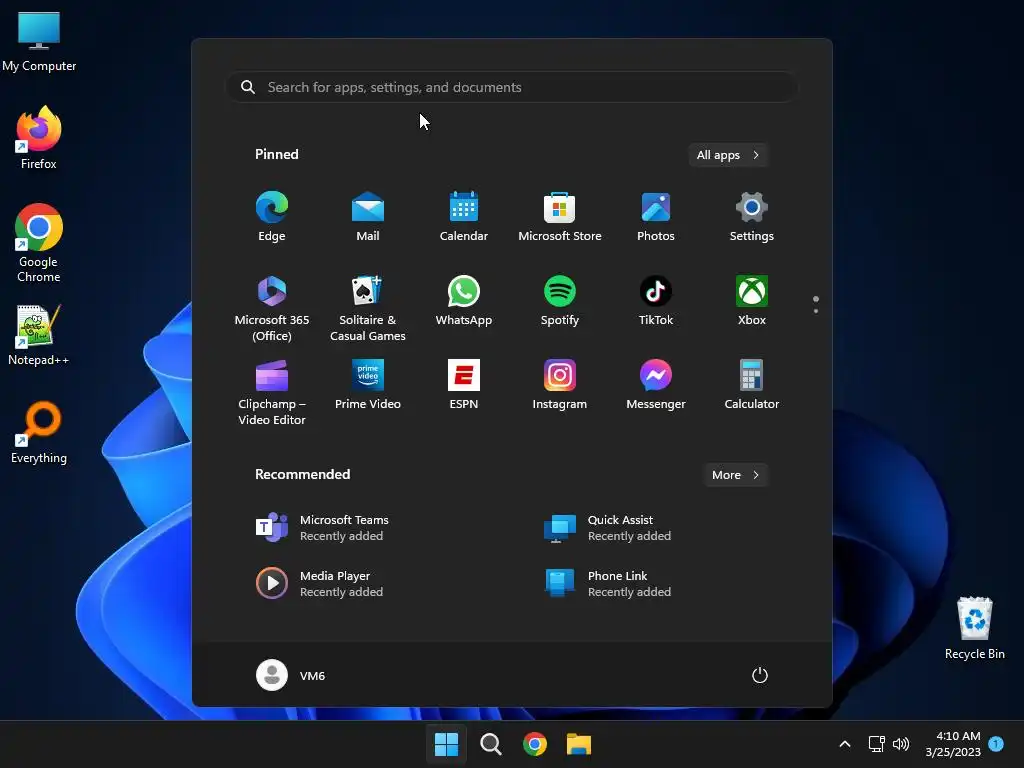Open TikTok app
The height and width of the screenshot is (768, 1024).
pyautogui.click(x=656, y=301)
